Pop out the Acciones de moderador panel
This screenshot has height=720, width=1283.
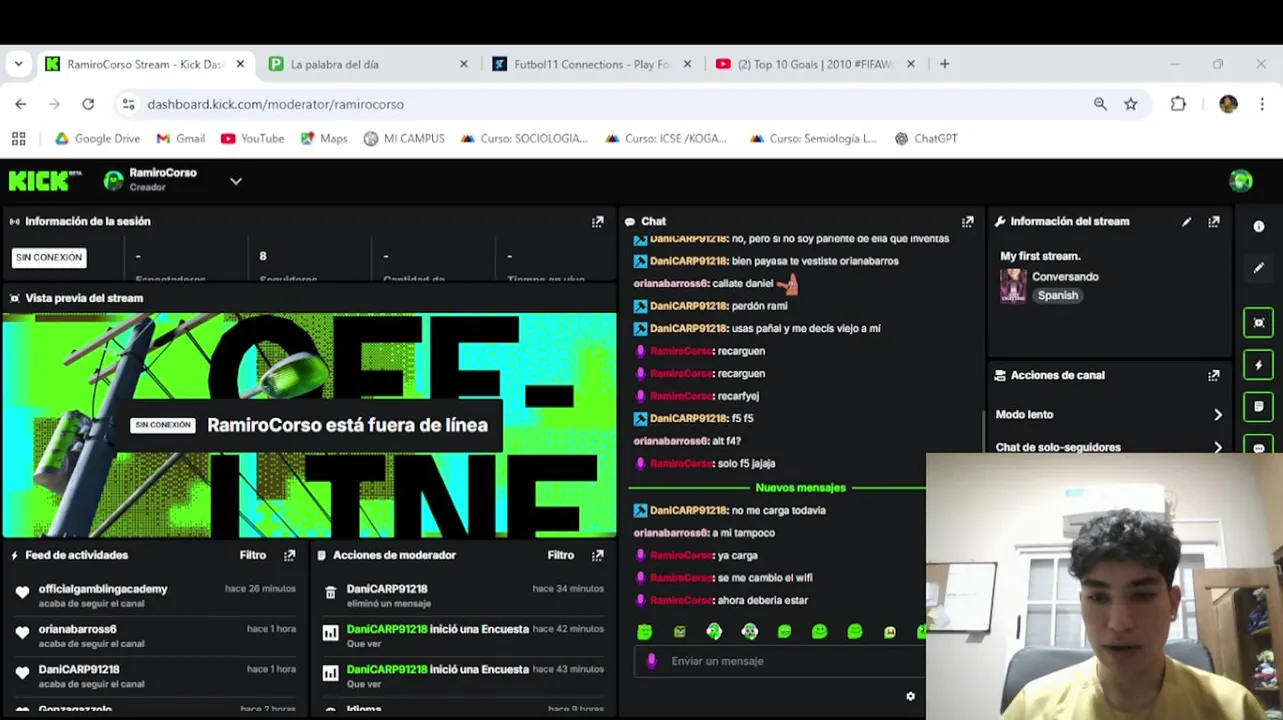[x=597, y=555]
